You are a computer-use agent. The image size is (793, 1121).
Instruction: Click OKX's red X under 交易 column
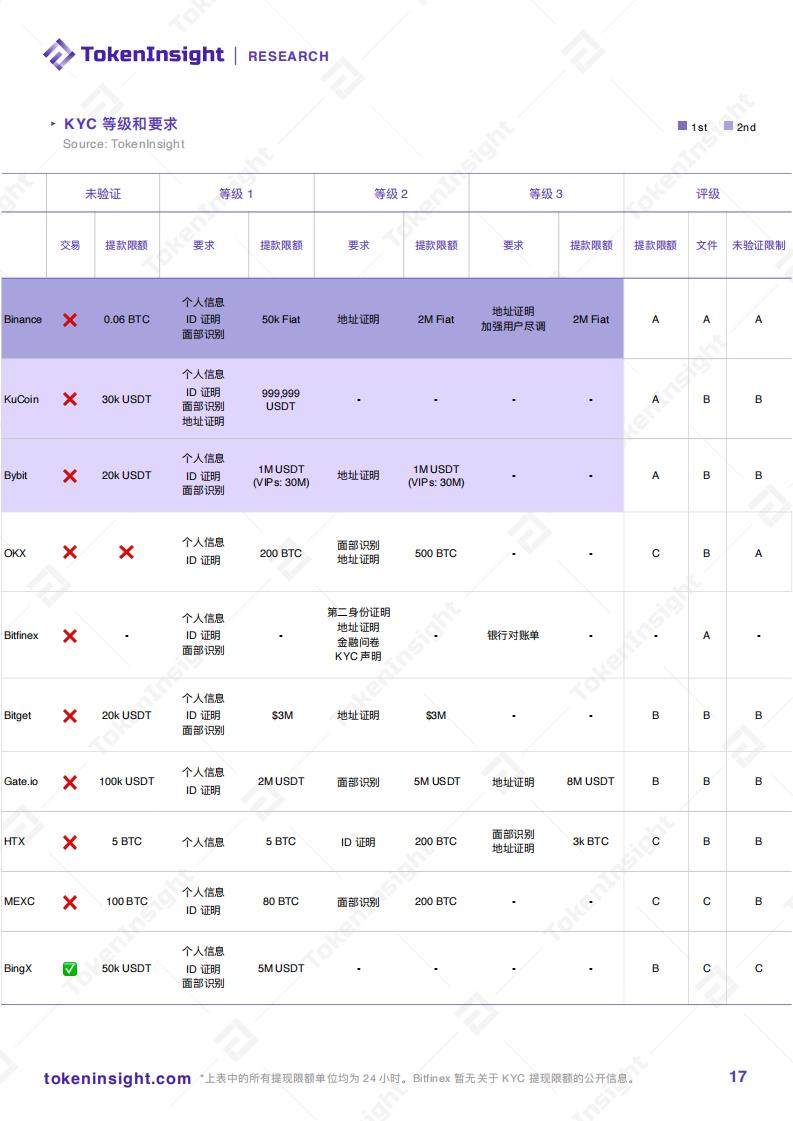pos(70,552)
